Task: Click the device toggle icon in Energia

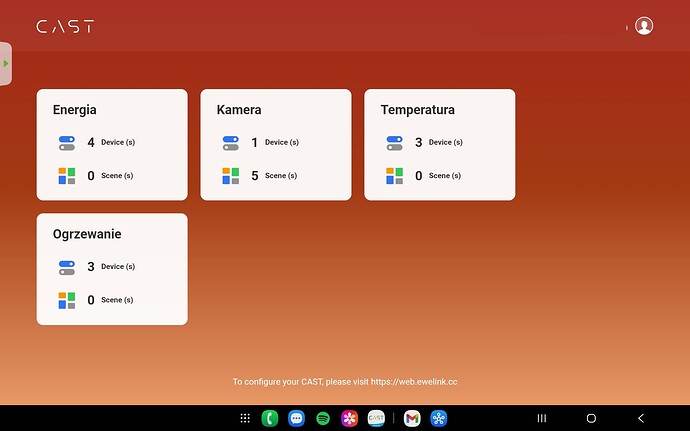Action: click(x=67, y=143)
